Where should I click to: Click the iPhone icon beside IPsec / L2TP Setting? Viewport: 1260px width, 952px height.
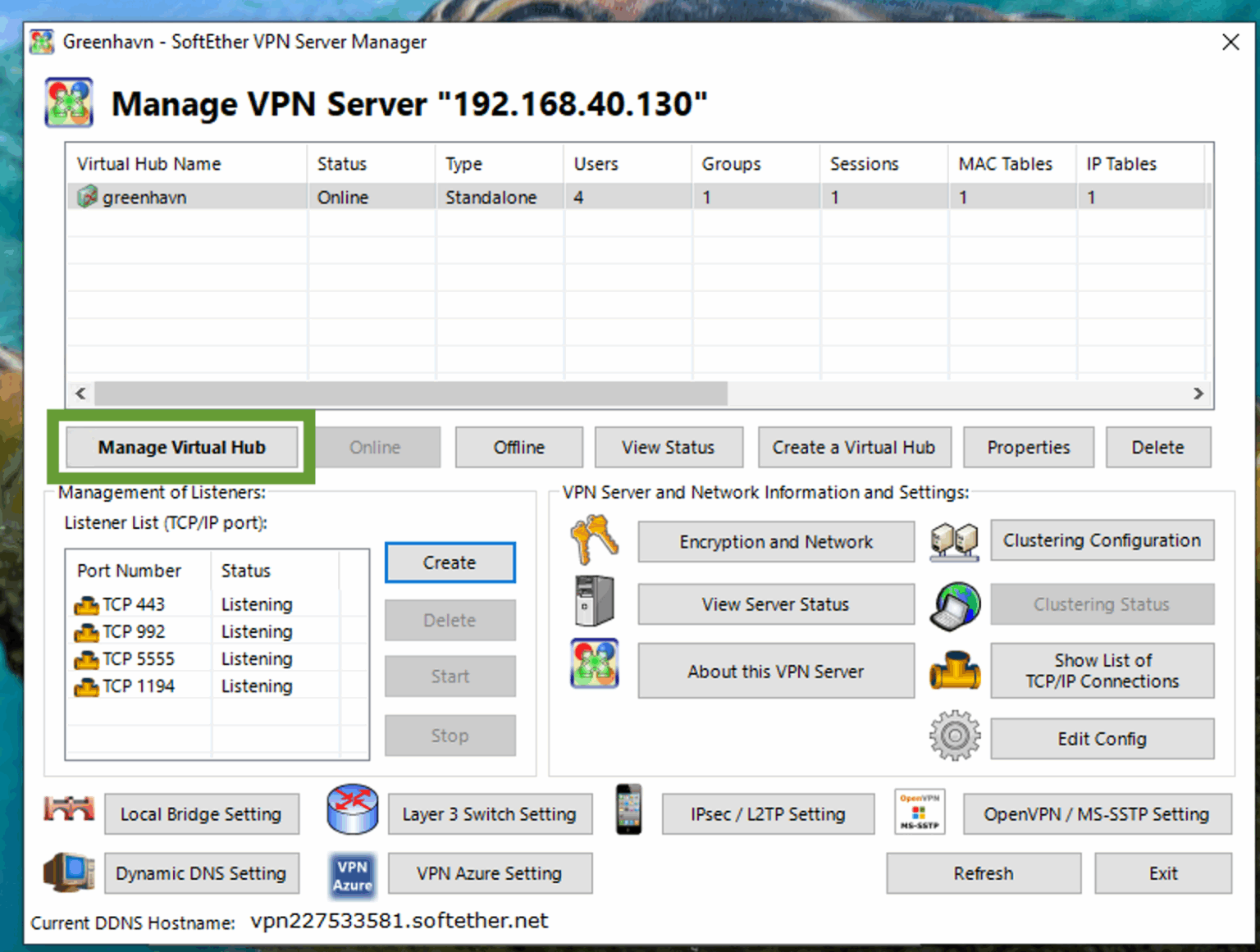[x=628, y=811]
